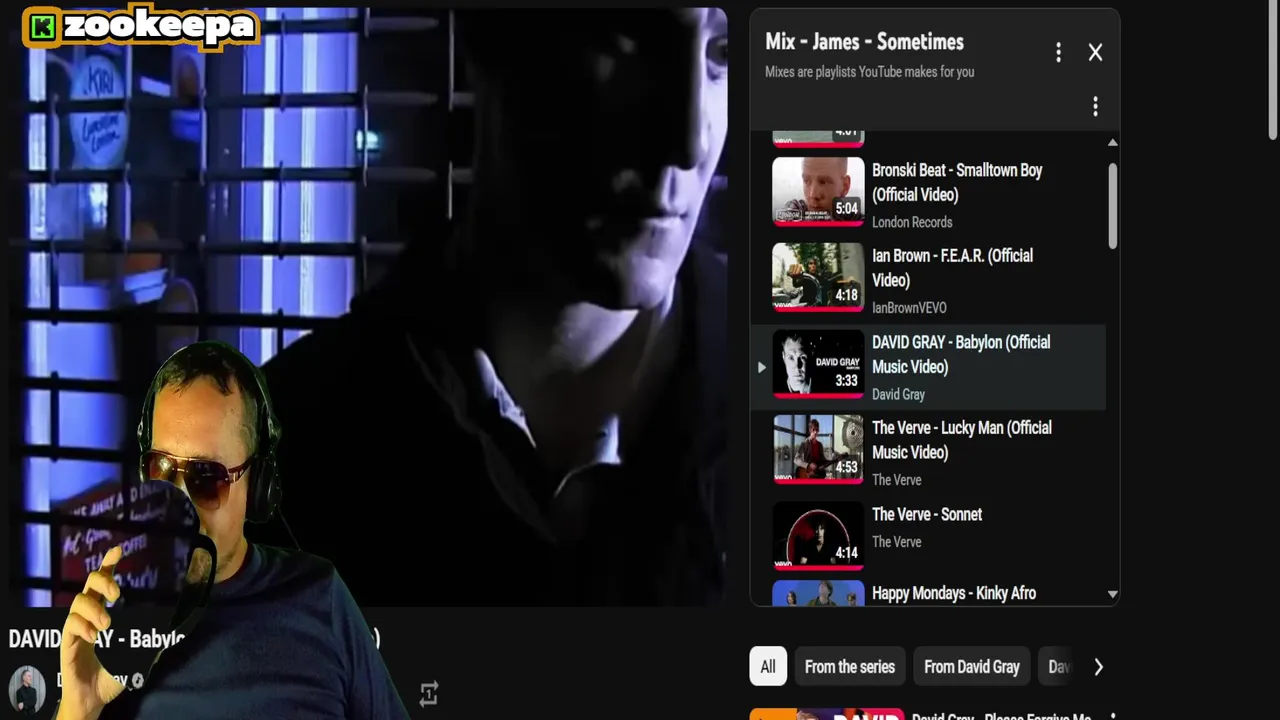Select 'The Verve - Lucky Man' title

[962, 440]
